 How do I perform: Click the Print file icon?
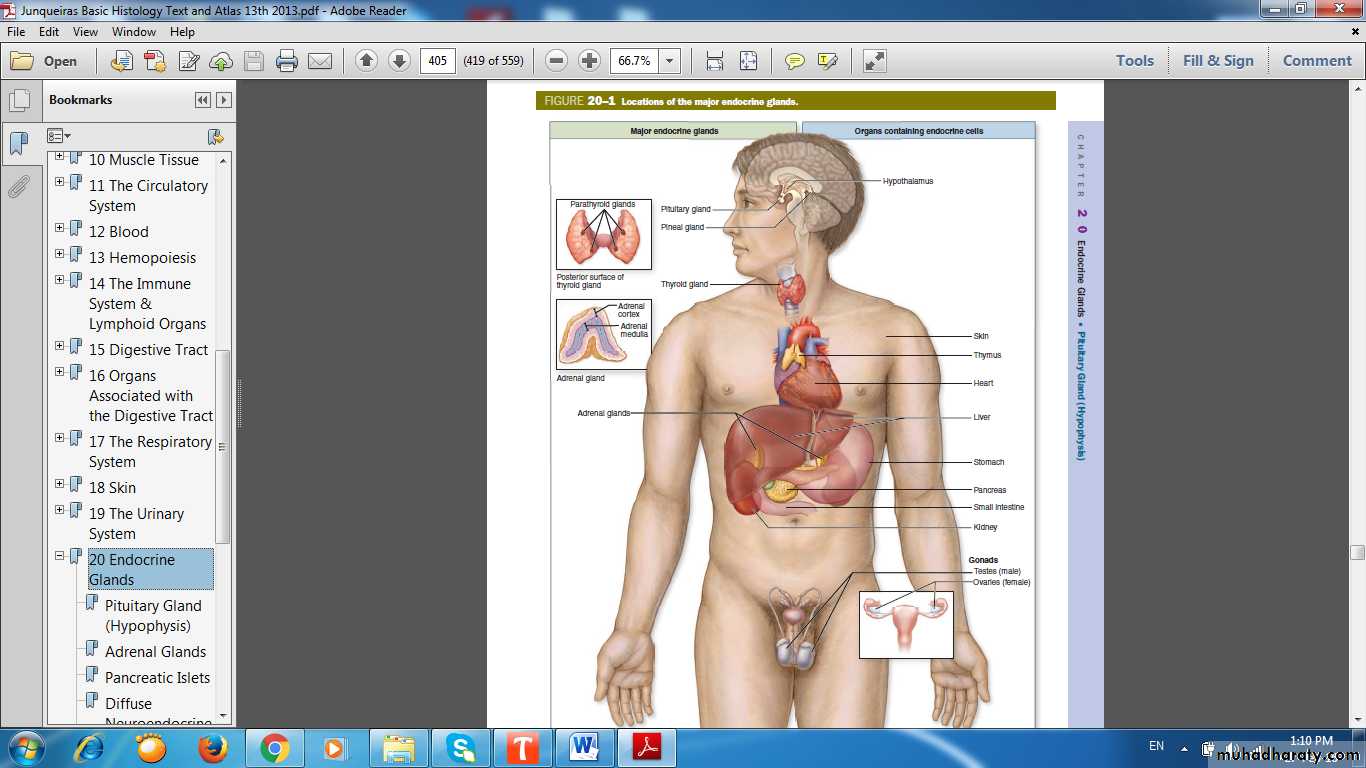point(287,61)
